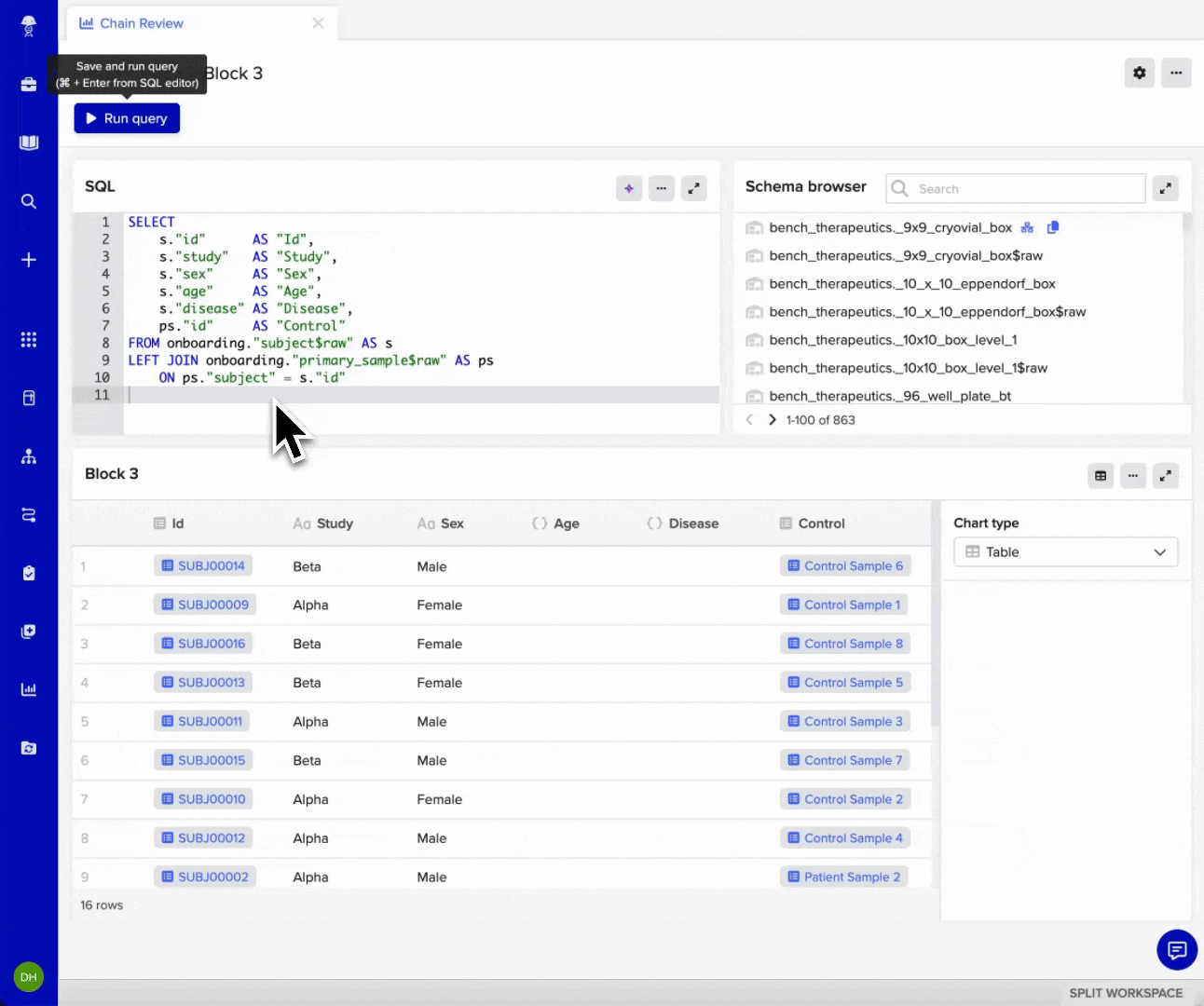Open the three-dot menu in the SQL panel

click(661, 188)
